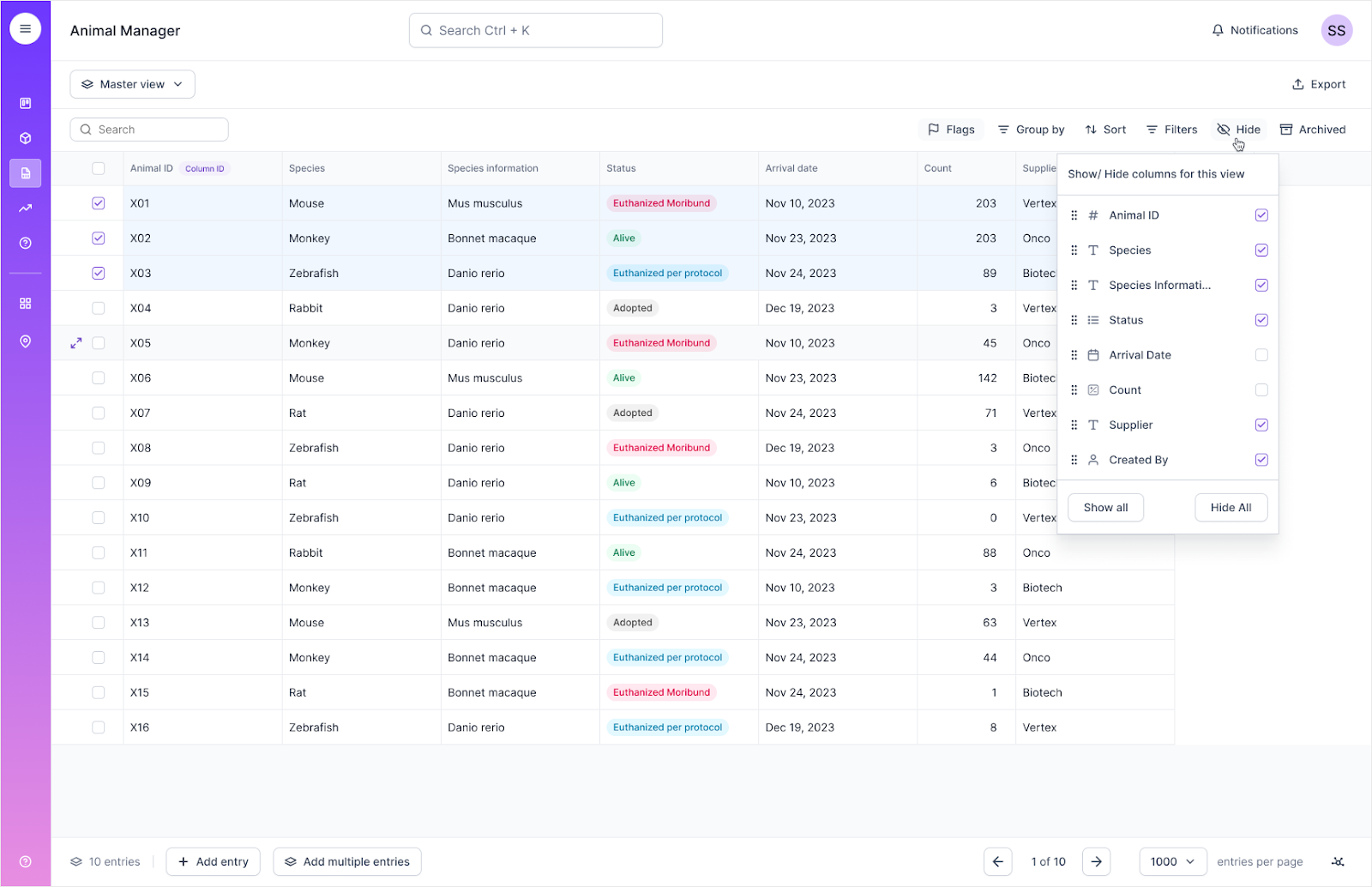Select the document icon in sidebar
Image resolution: width=1372 pixels, height=887 pixels.
click(26, 173)
